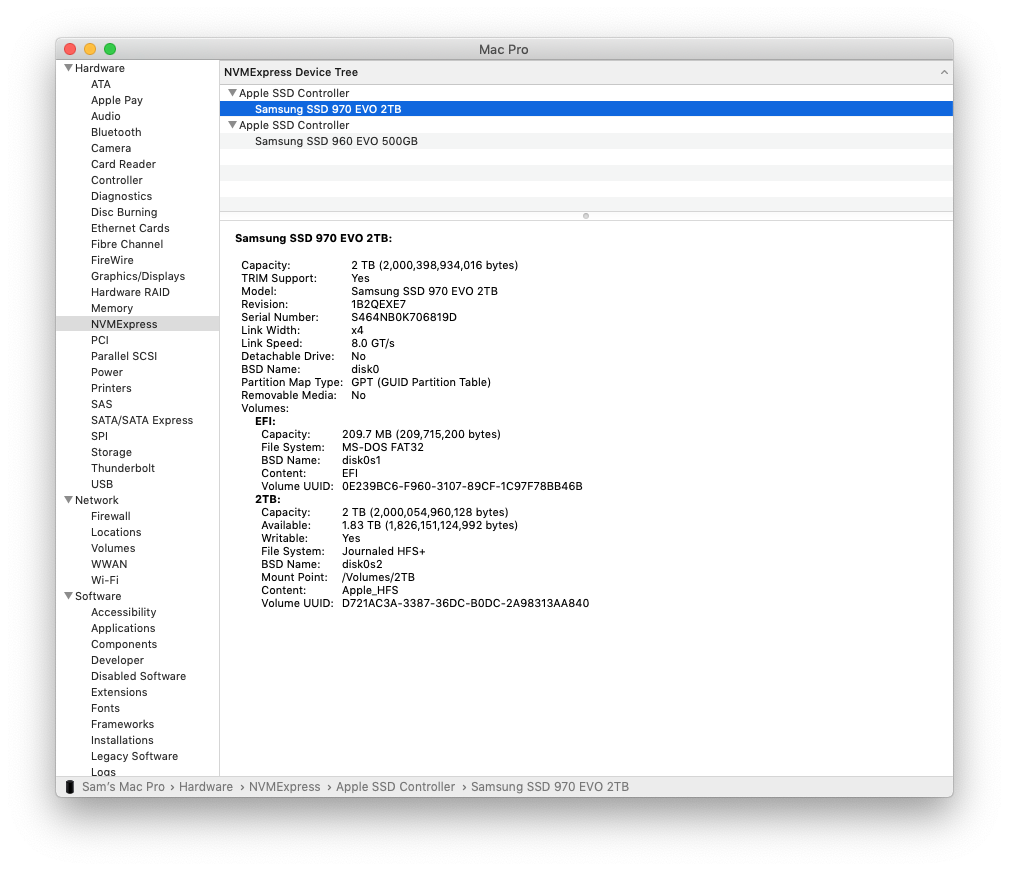Screen dimensions: 1009x871
Task: Select WWAN under Network
Action: coord(109,564)
